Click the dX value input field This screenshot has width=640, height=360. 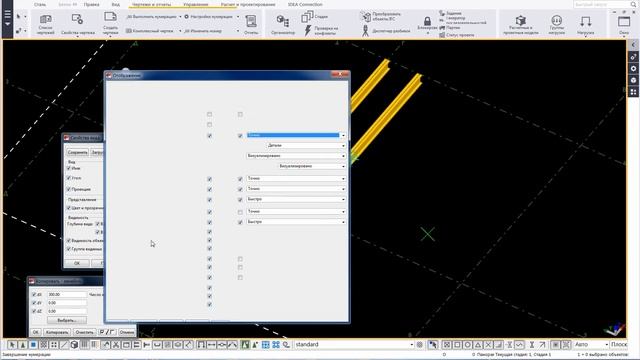click(67, 294)
